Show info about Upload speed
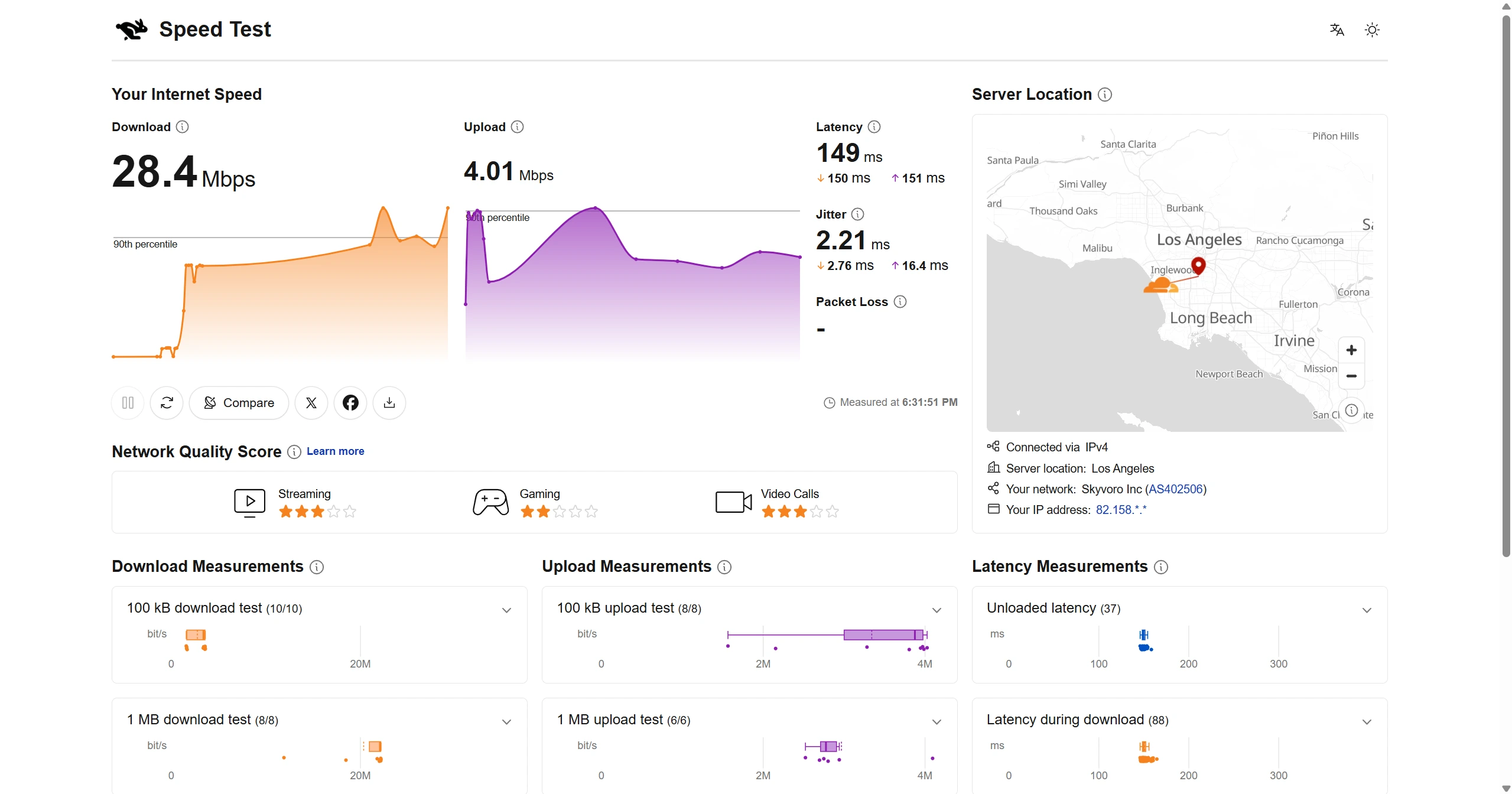This screenshot has height=794, width=1512. [517, 127]
